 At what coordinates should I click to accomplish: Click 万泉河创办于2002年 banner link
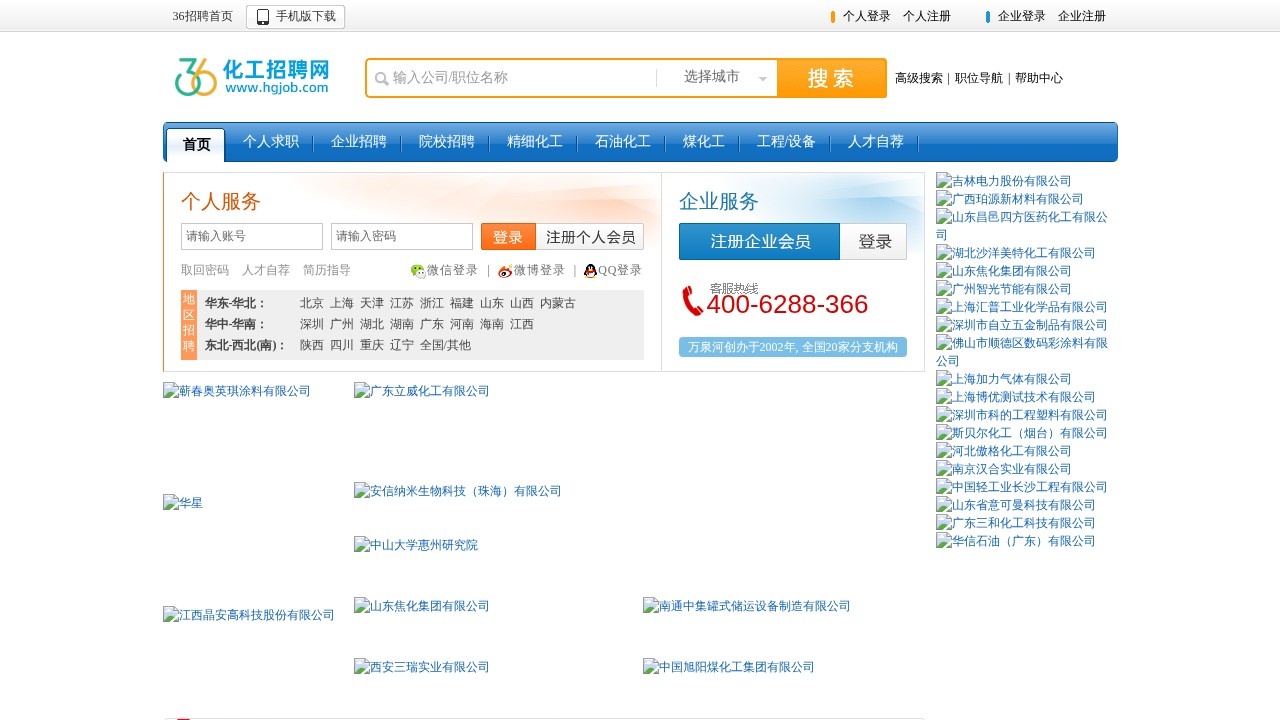coord(793,347)
